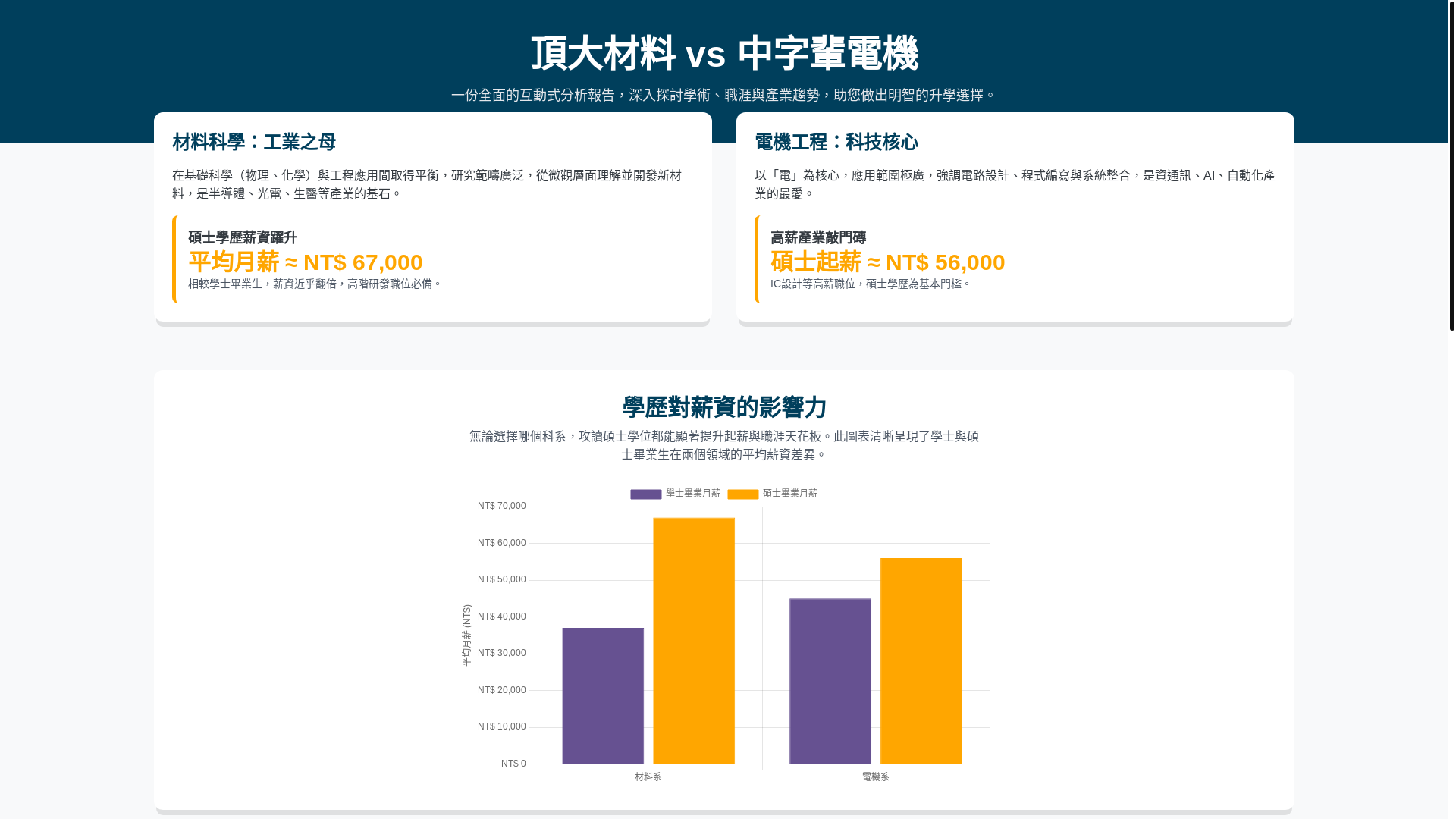Click the y-axis tick NT$ 50,000

[502, 579]
